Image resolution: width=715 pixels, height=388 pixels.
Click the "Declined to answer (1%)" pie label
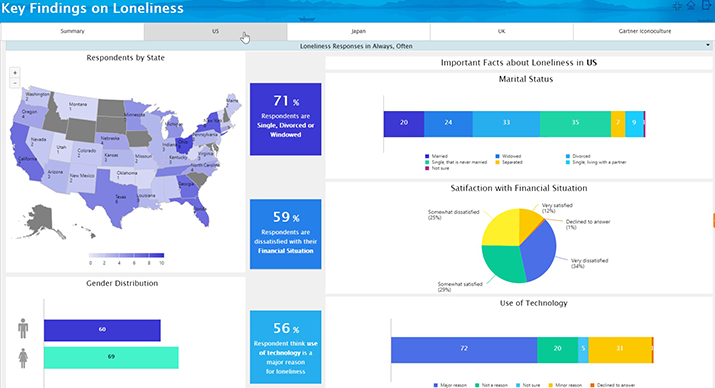click(588, 224)
